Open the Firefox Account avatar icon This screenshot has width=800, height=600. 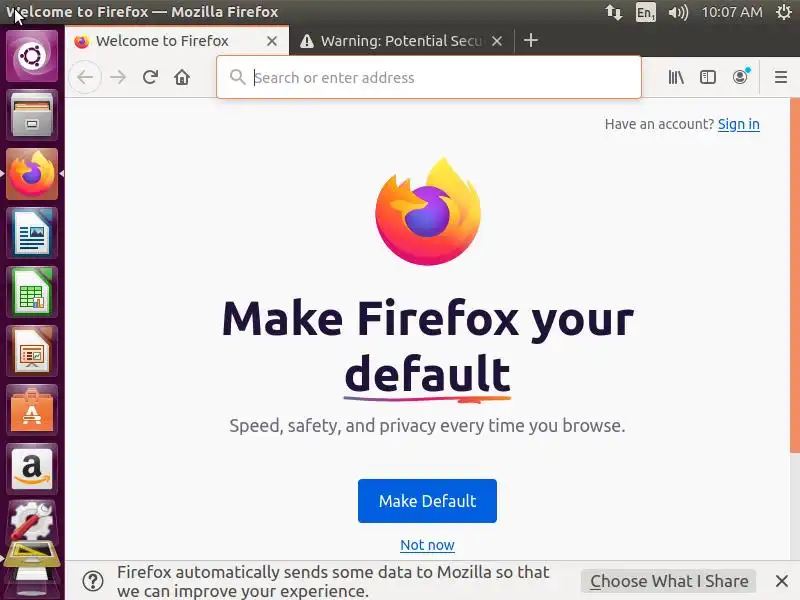click(x=740, y=77)
